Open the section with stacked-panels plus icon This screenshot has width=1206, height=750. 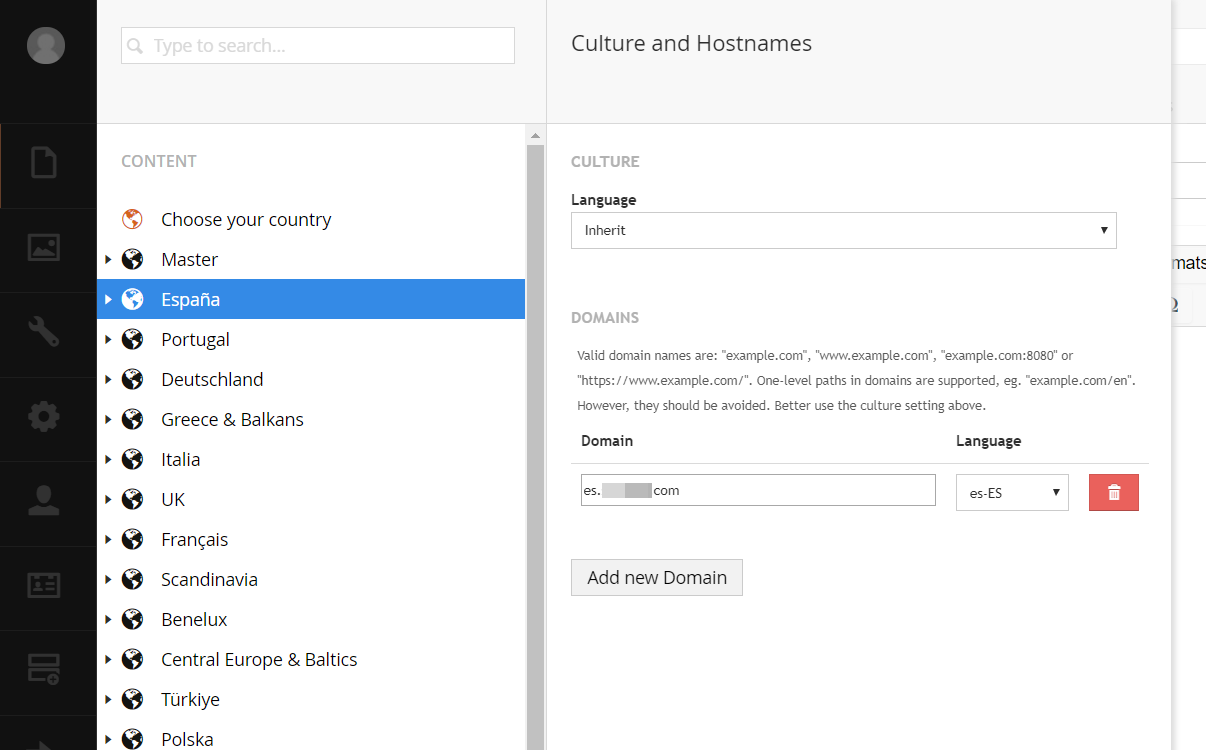(x=44, y=669)
